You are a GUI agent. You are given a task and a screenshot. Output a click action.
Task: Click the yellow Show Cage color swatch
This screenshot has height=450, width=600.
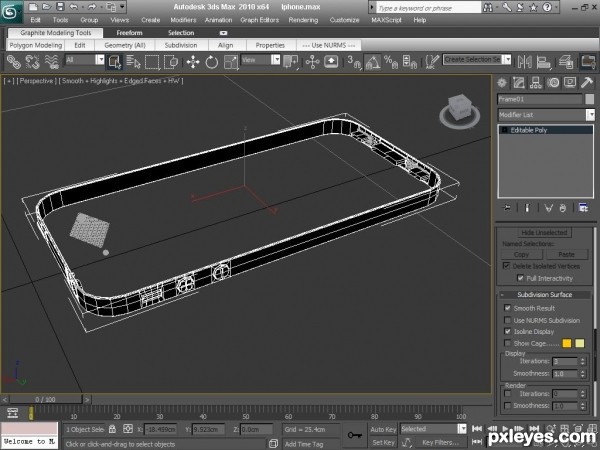click(580, 343)
